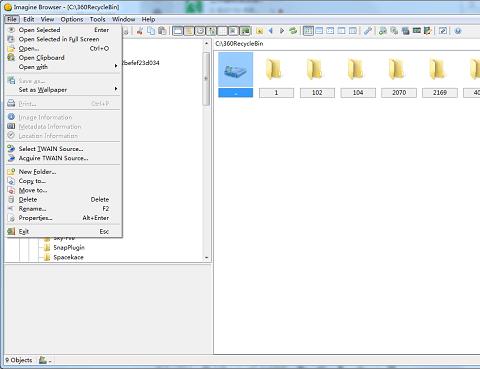Select the folder thumbnail labeled 2070
Screen dimensions: 480x369
[x=399, y=75]
